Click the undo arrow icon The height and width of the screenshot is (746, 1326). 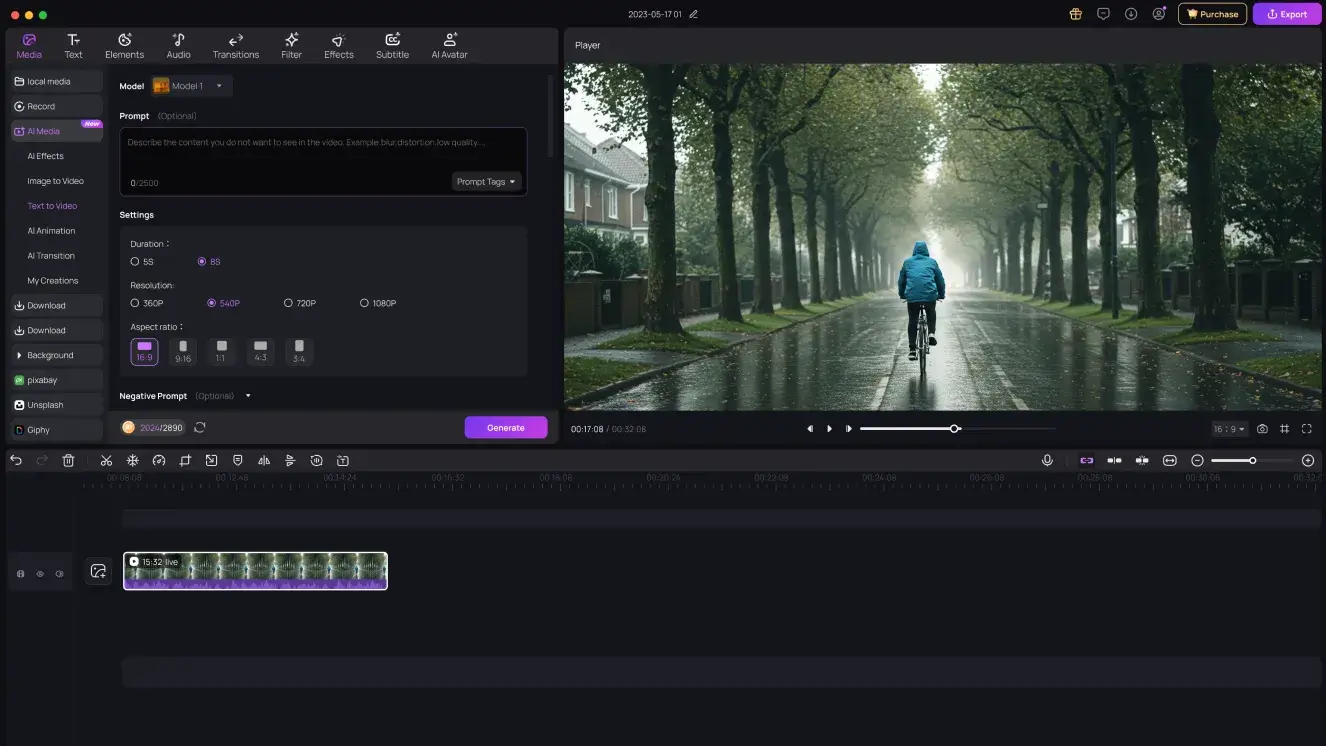(x=16, y=461)
